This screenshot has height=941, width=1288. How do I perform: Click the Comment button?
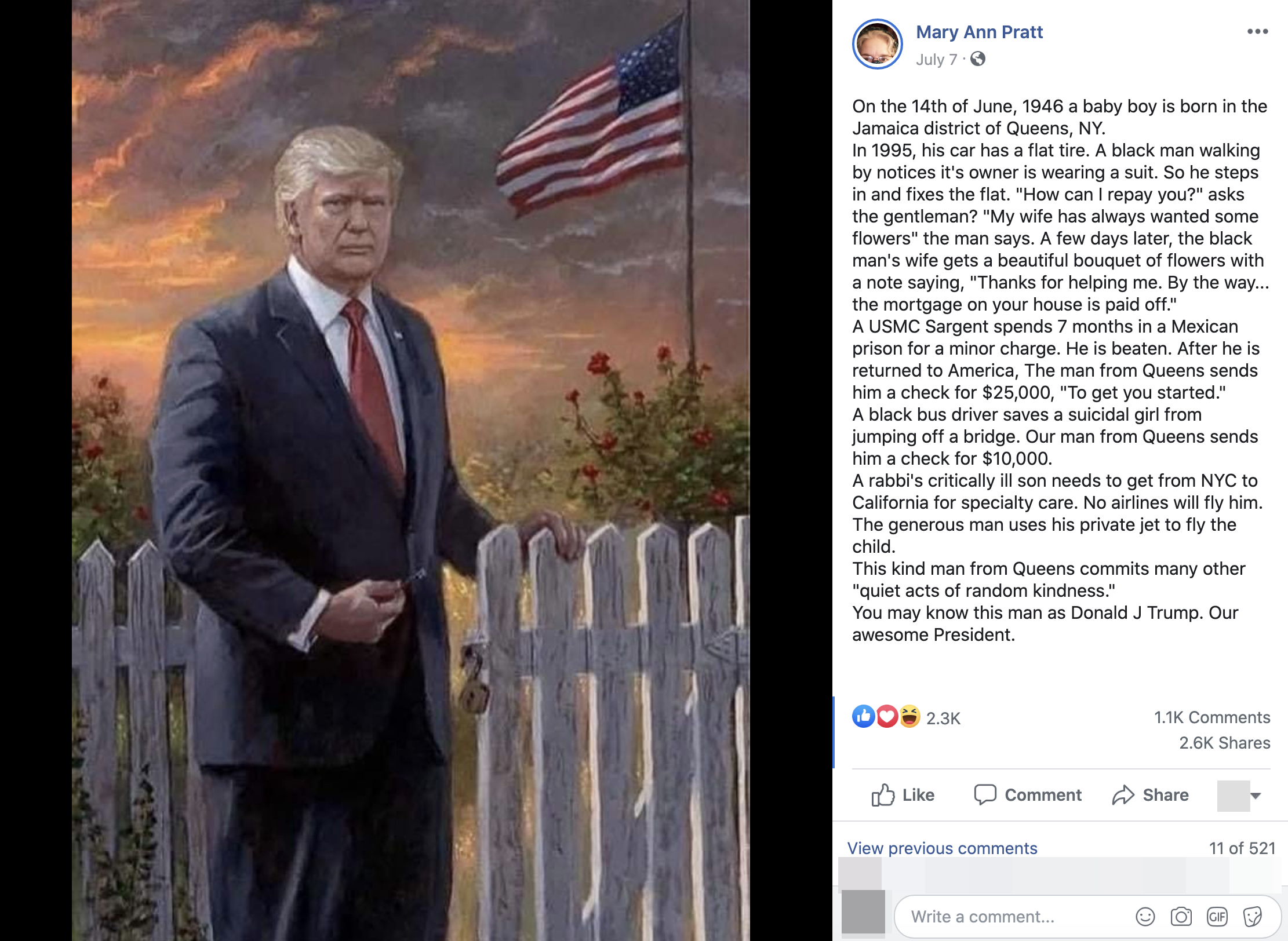[1028, 795]
